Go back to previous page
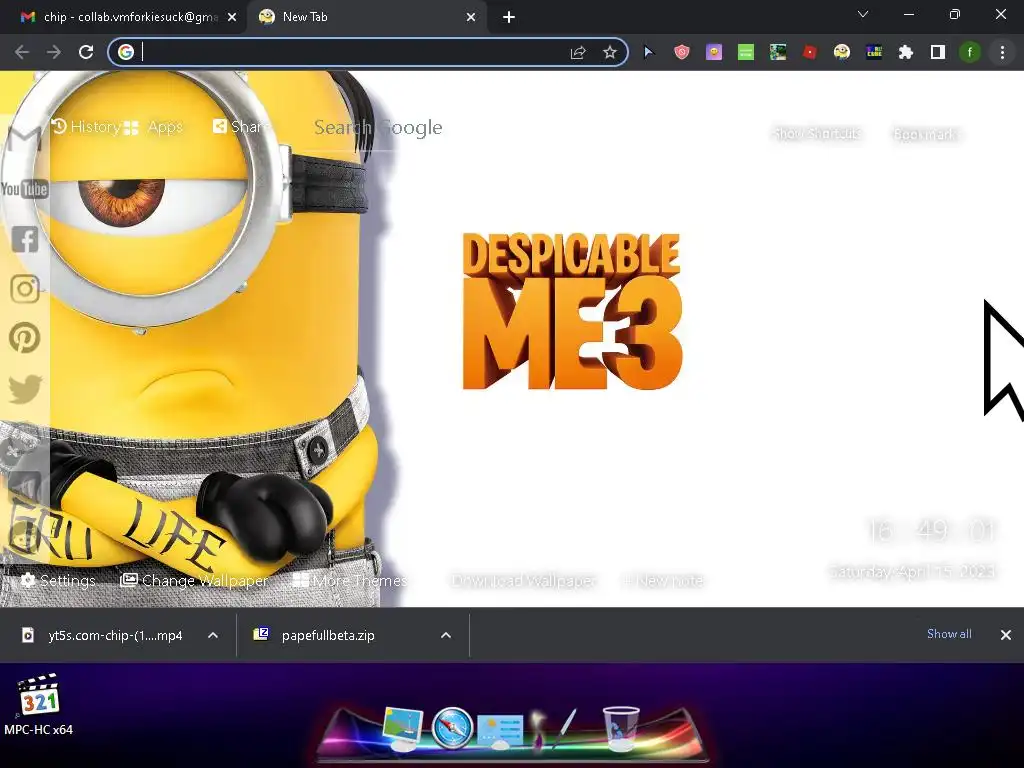Screen dimensions: 1024x768 tap(22, 52)
